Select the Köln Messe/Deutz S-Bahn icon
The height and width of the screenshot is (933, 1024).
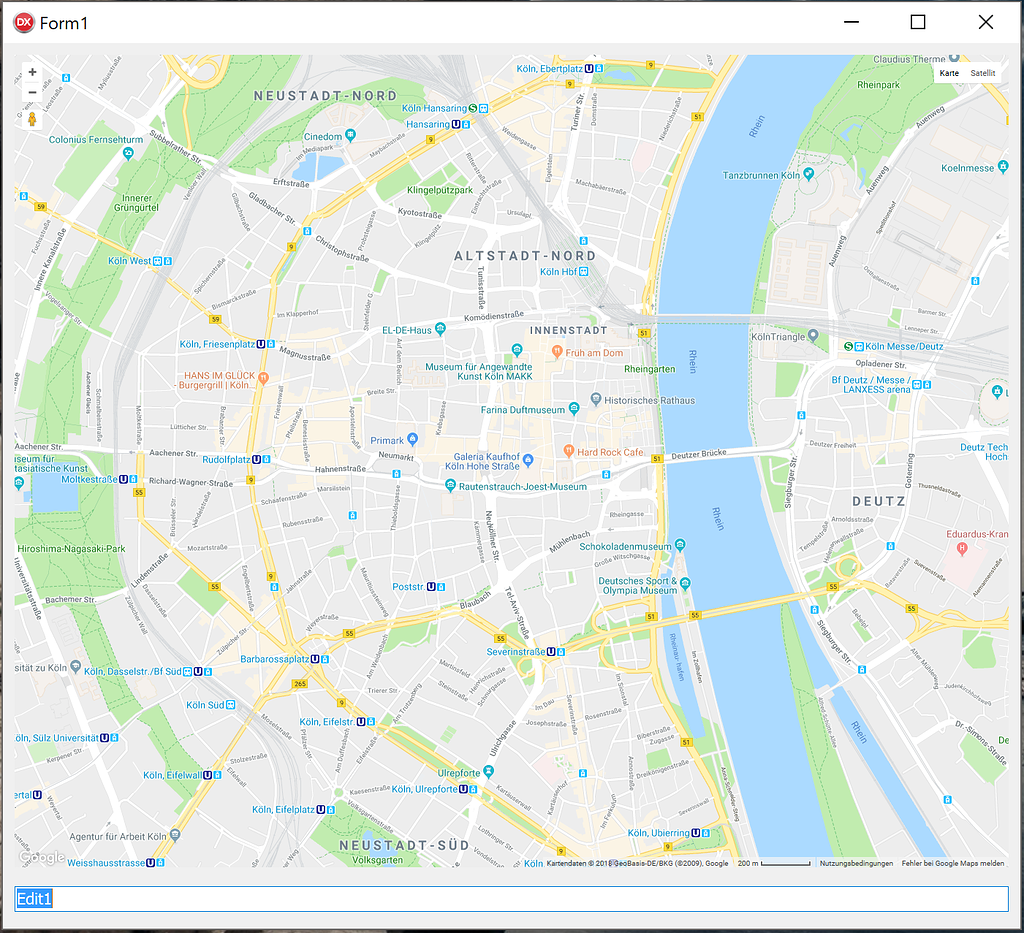(x=846, y=346)
